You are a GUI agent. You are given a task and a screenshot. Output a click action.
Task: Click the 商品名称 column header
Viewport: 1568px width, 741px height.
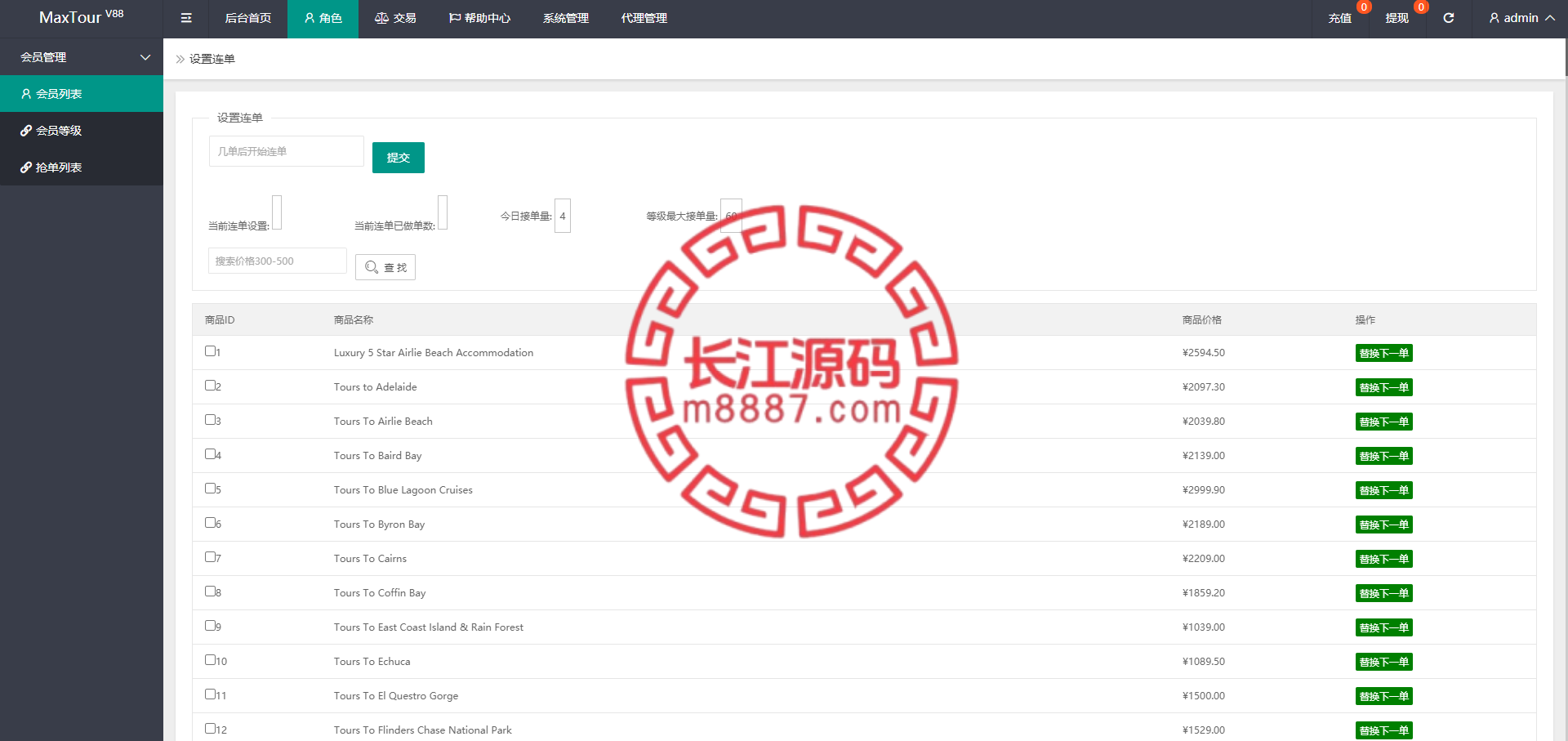pos(353,319)
